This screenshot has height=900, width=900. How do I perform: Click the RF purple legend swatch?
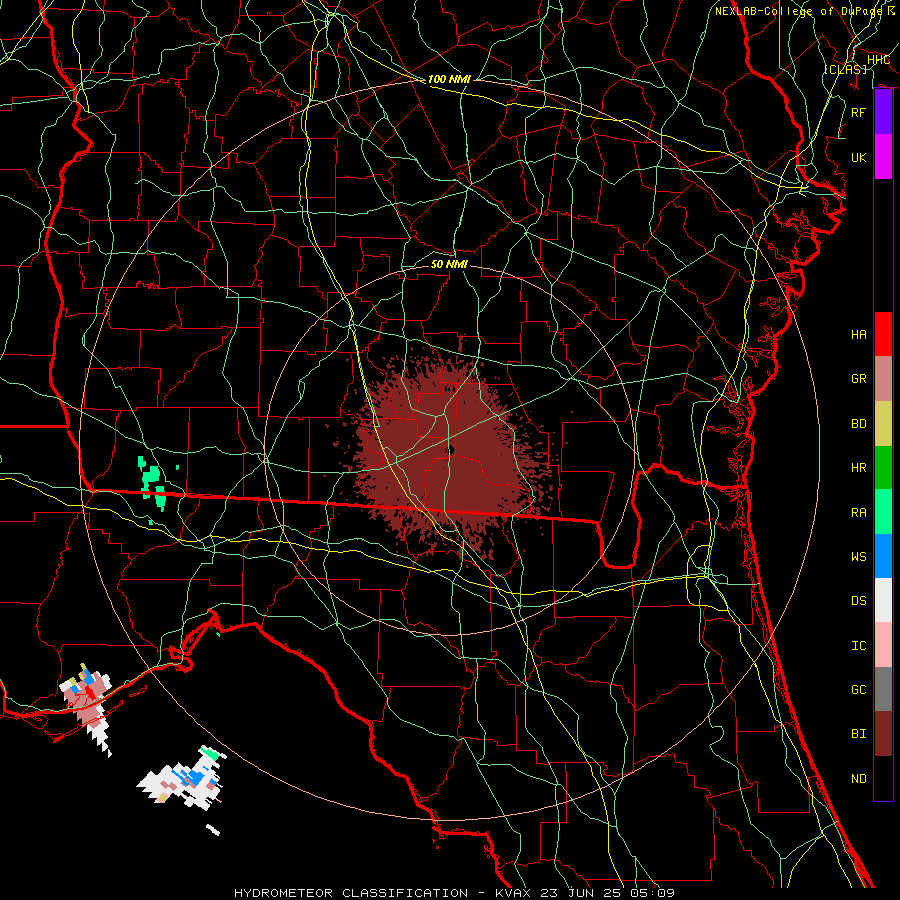pyautogui.click(x=883, y=112)
